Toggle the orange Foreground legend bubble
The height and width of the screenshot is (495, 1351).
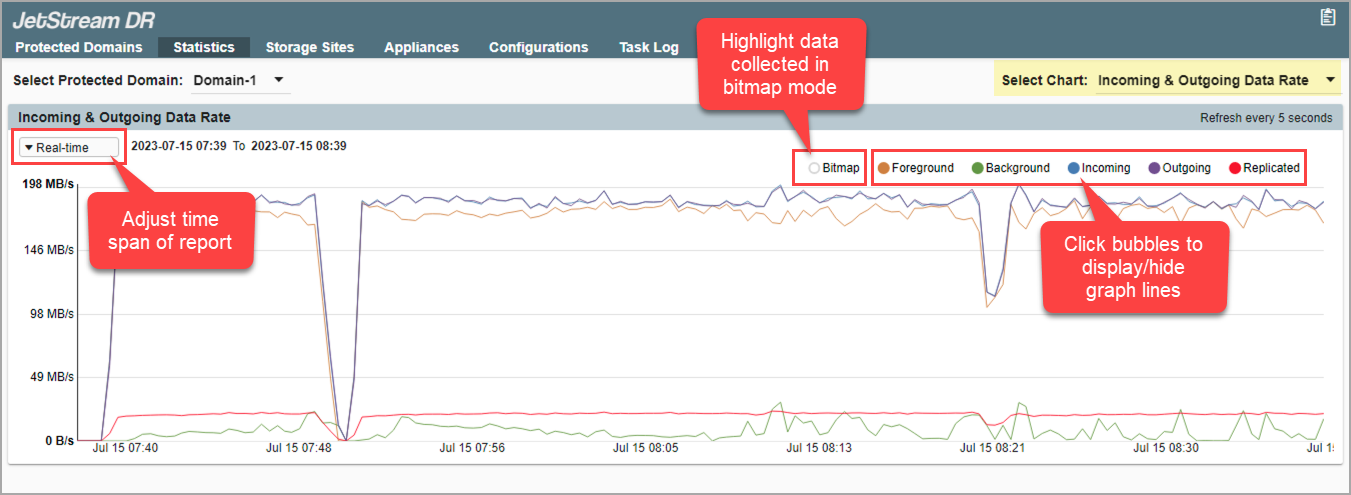coord(883,168)
